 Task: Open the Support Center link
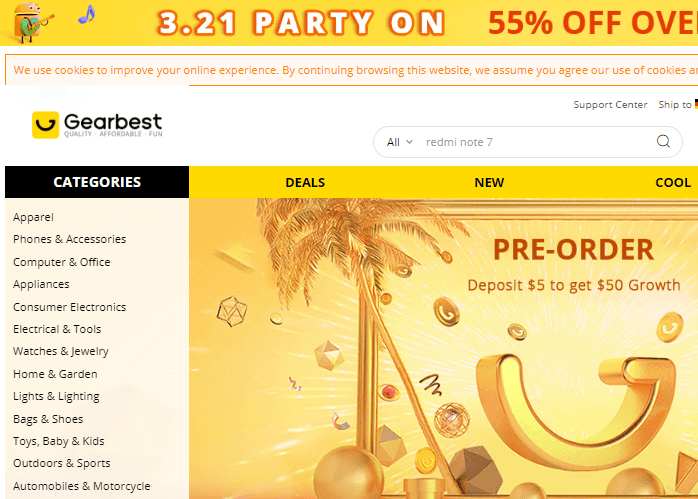[610, 105]
